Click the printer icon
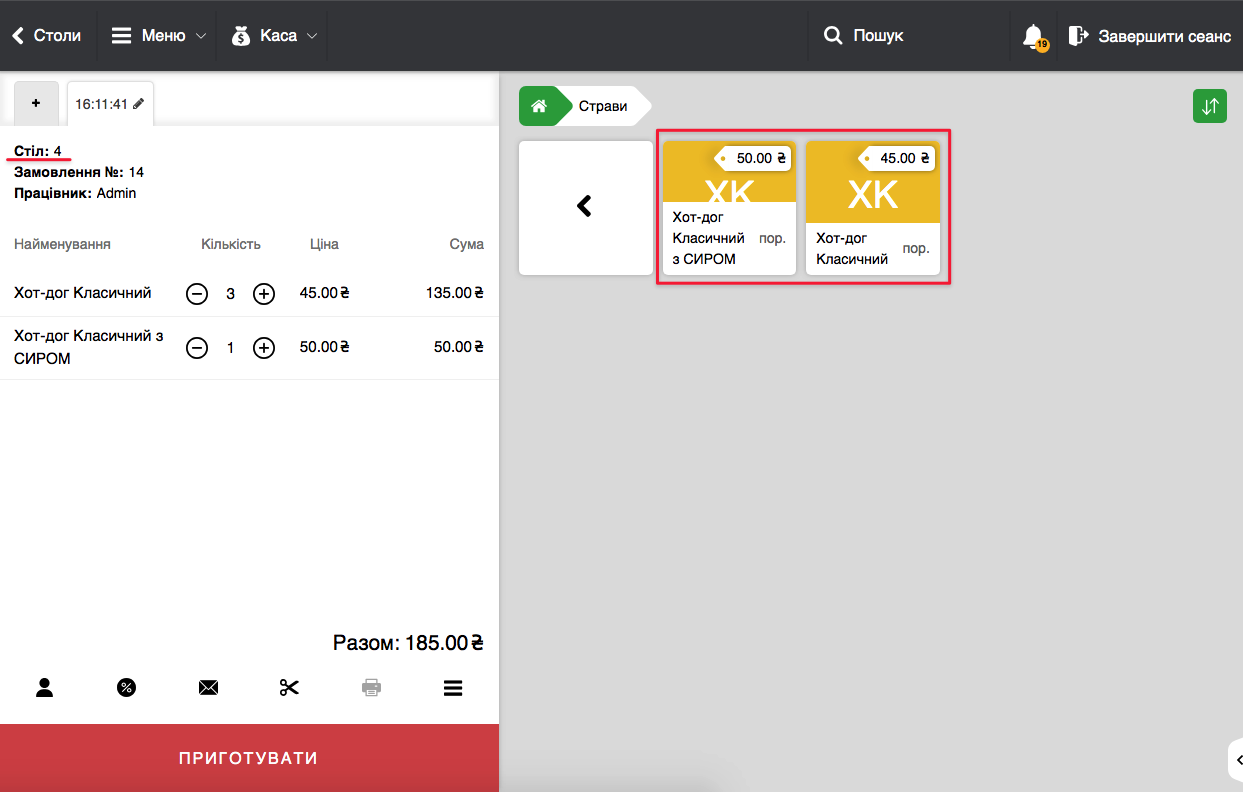Screen dimensions: 1243x792 [371, 687]
